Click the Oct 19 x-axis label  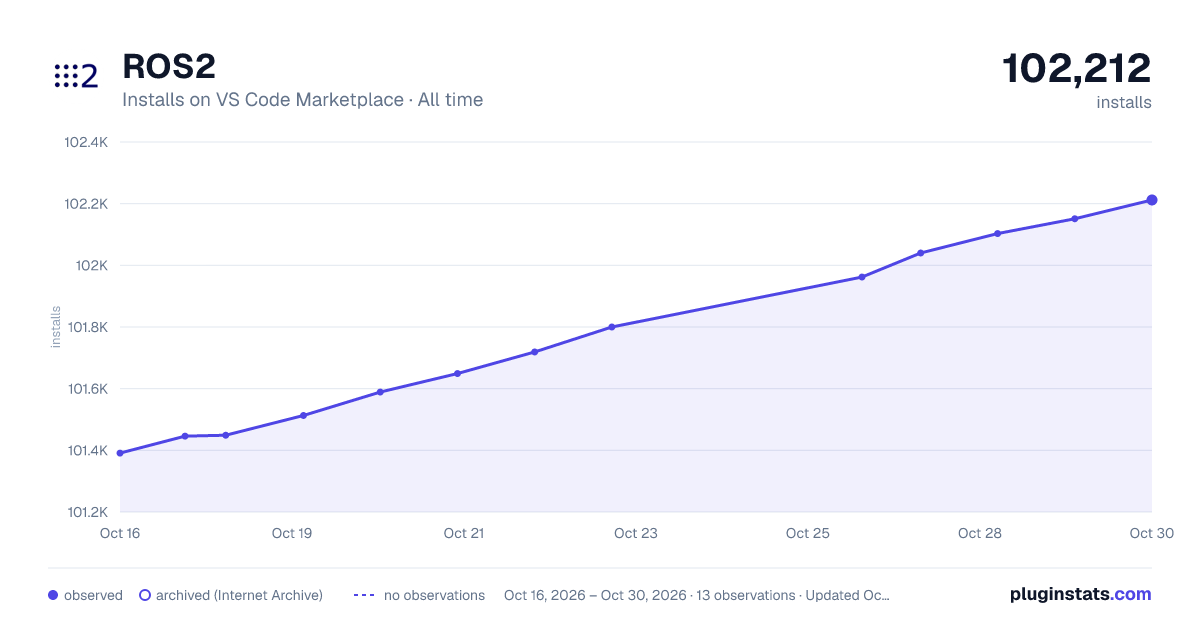click(x=292, y=533)
